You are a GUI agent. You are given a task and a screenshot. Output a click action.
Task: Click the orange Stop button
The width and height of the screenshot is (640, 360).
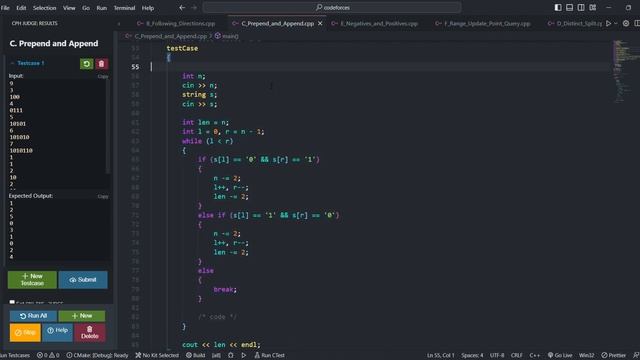coord(25,332)
